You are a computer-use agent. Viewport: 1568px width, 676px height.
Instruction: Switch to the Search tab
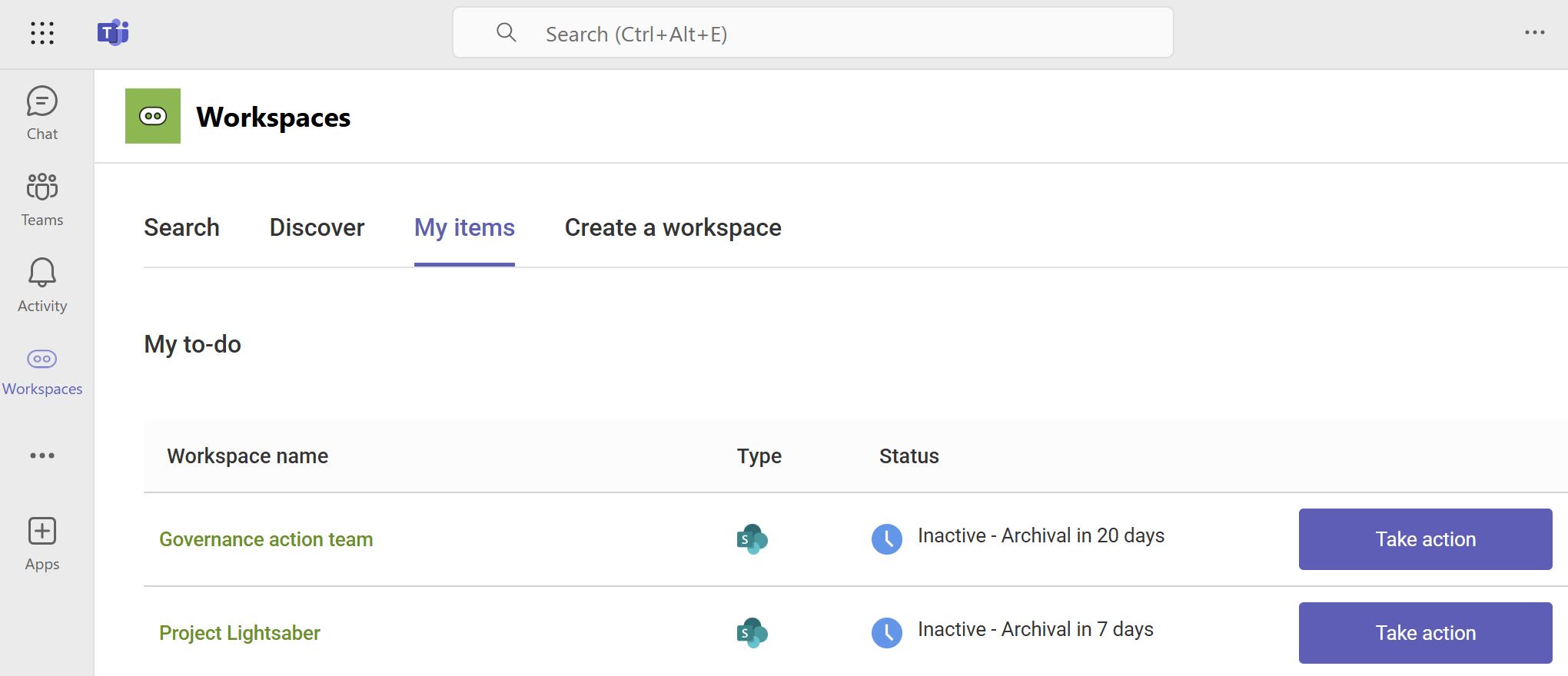click(x=181, y=227)
